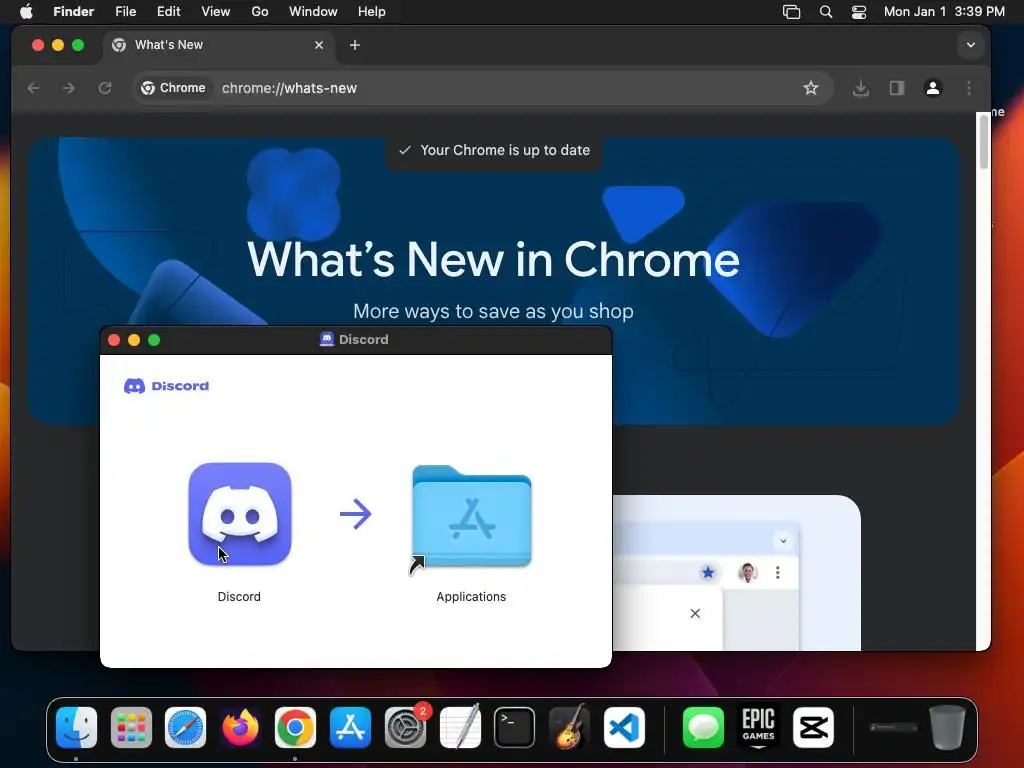Open the Chrome downloads icon
The image size is (1024, 768).
861,88
